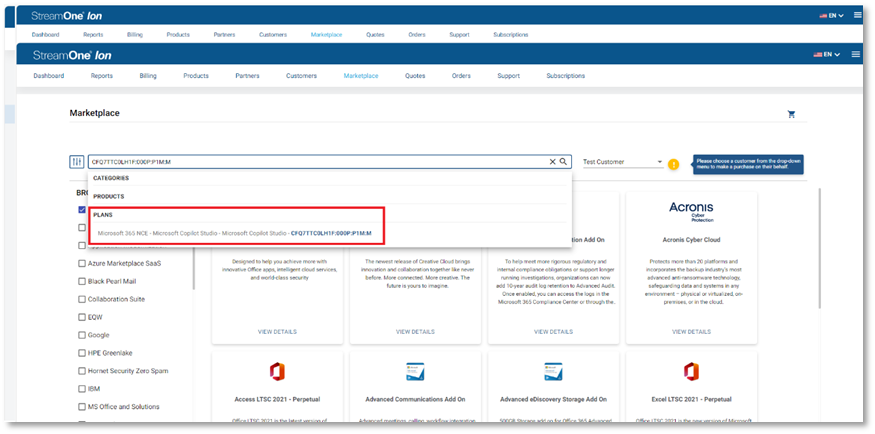
Task: Click the Advanced eDiscovery Storage Add On title
Action: click(x=553, y=399)
